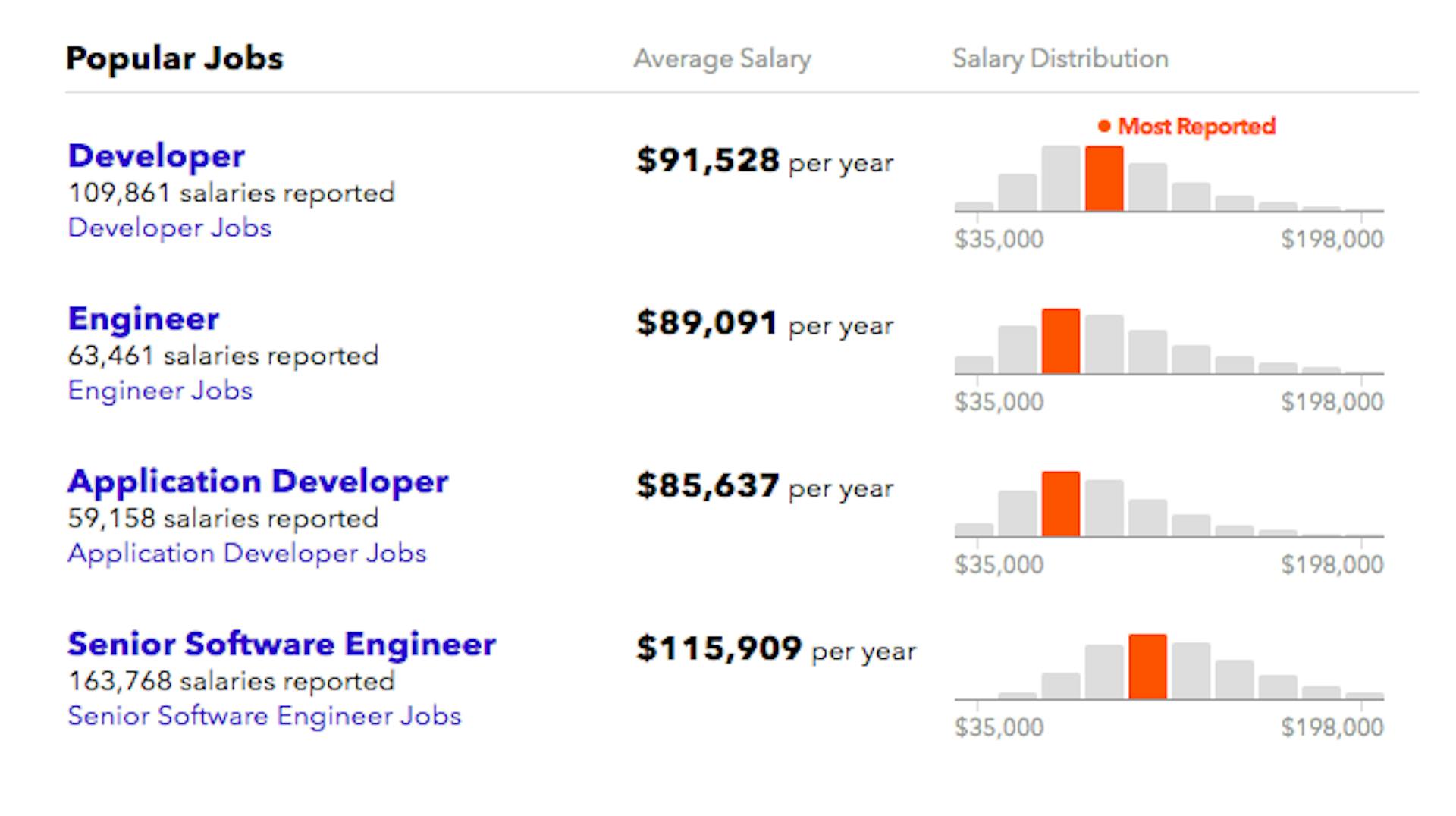Click the Average Salary column header
This screenshot has width=1456, height=816.
722,58
